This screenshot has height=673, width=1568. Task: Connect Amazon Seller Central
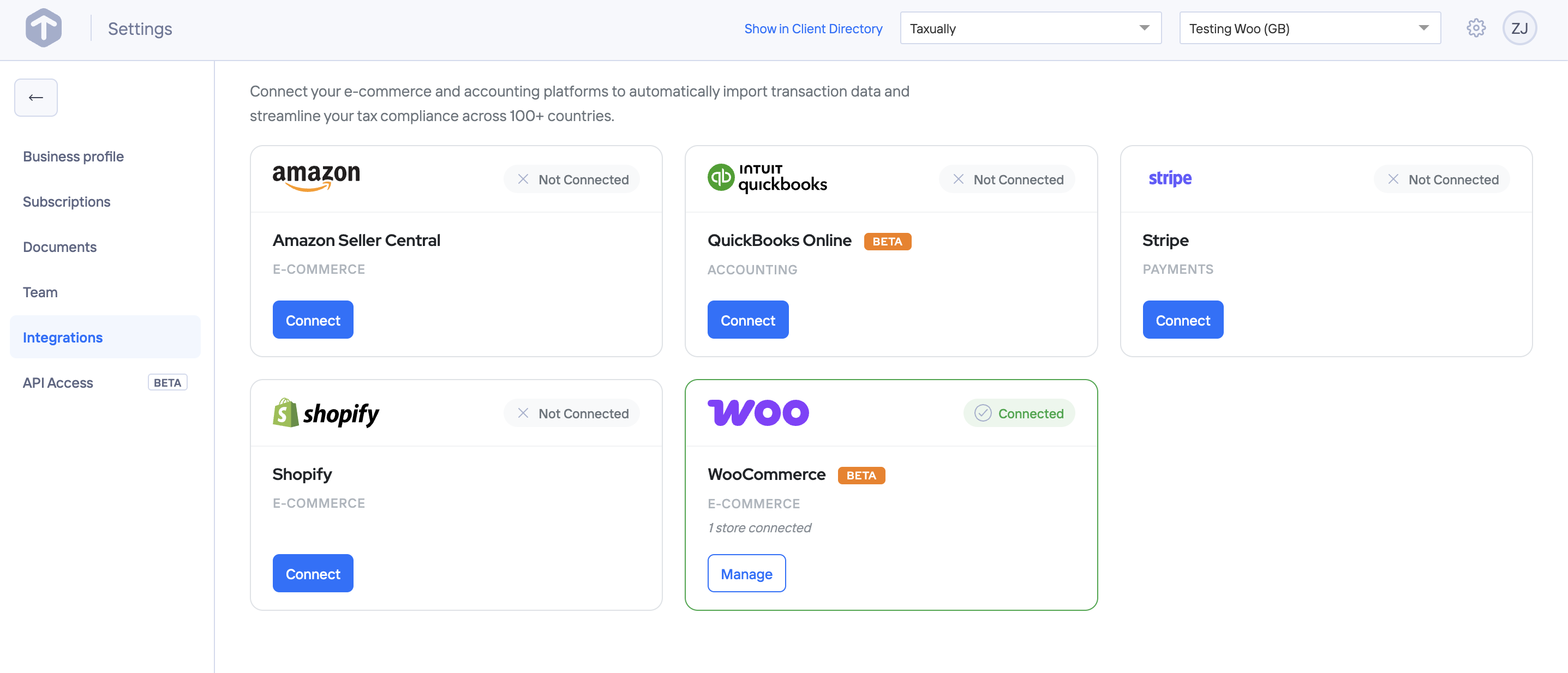(x=312, y=320)
